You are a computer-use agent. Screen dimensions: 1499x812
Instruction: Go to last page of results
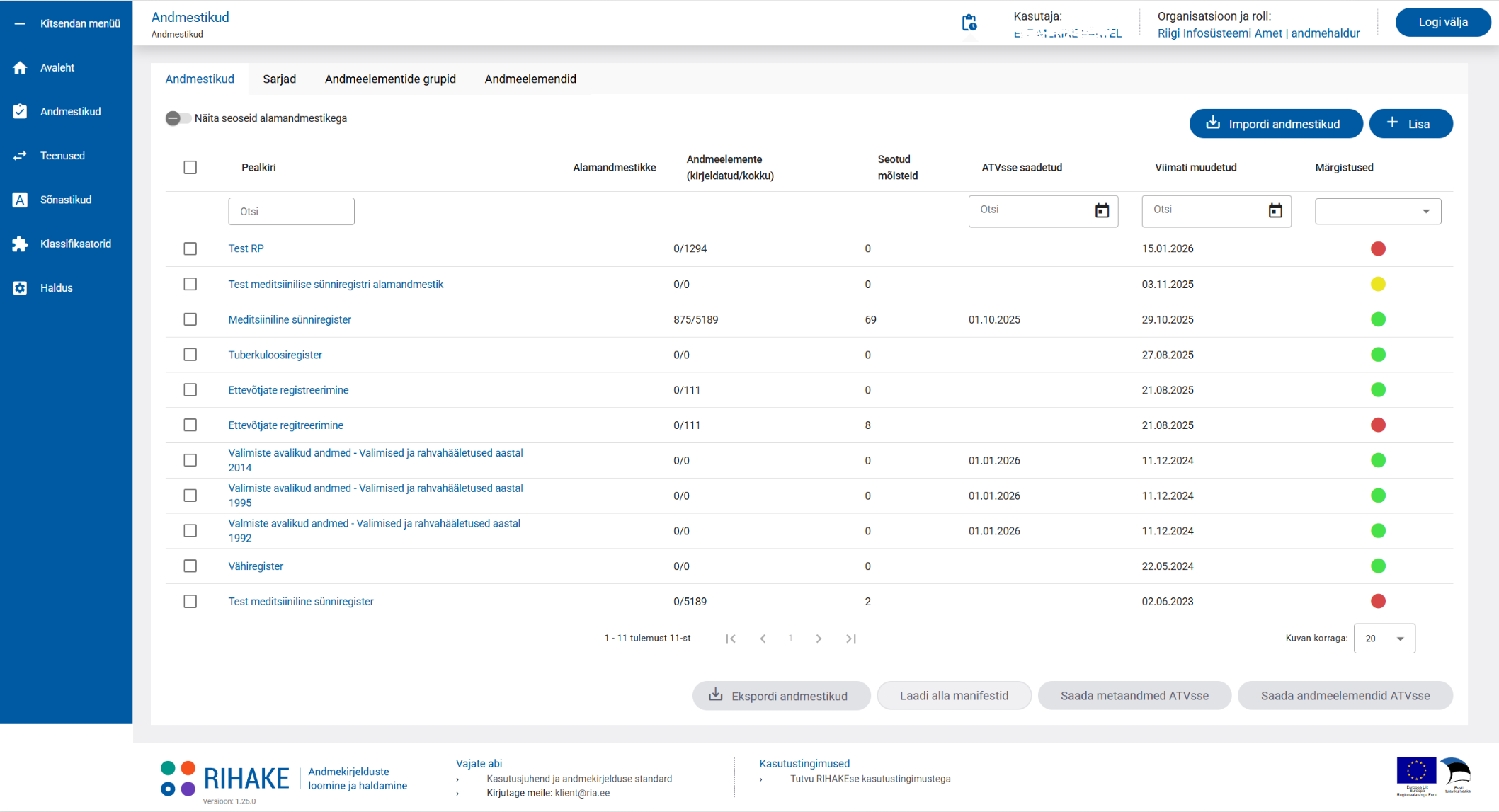(x=851, y=639)
